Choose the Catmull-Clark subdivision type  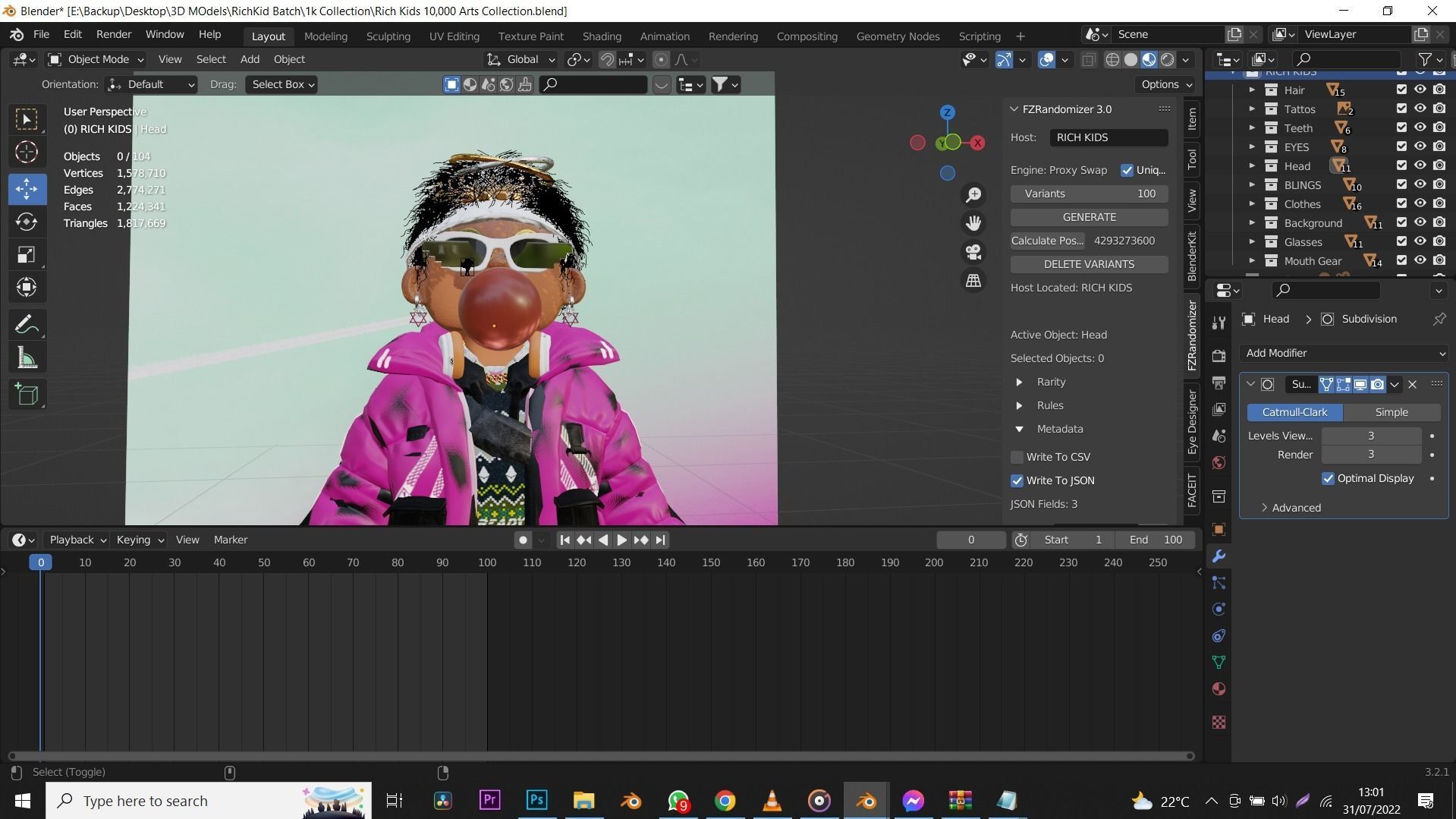1294,412
